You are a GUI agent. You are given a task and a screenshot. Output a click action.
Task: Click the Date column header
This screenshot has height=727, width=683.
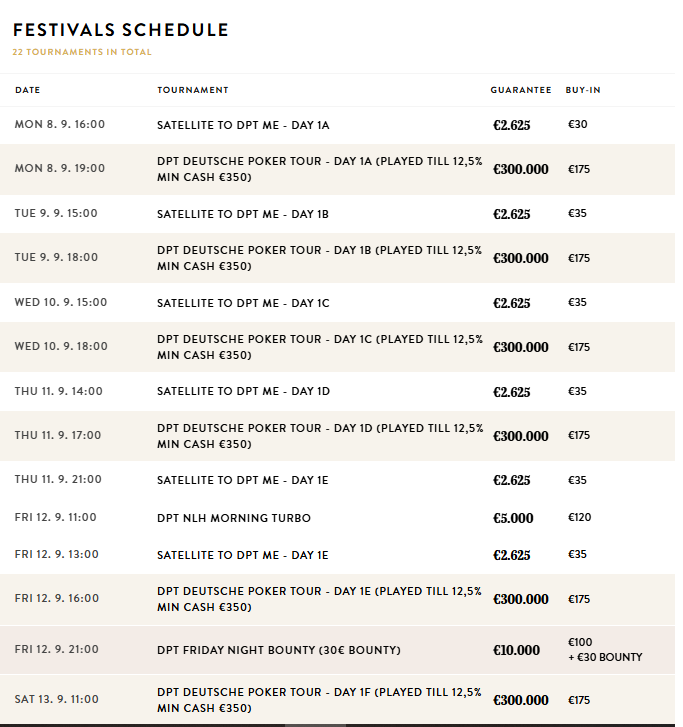point(28,90)
